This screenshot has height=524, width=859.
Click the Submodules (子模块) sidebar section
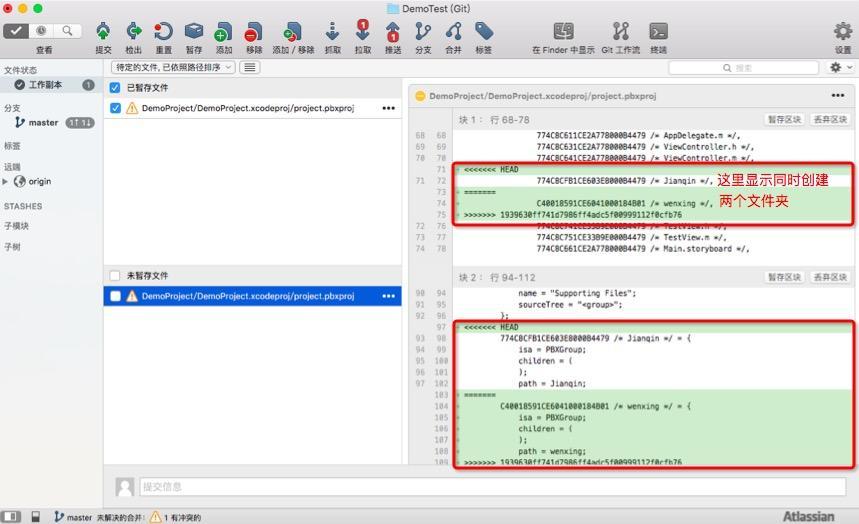(x=16, y=226)
